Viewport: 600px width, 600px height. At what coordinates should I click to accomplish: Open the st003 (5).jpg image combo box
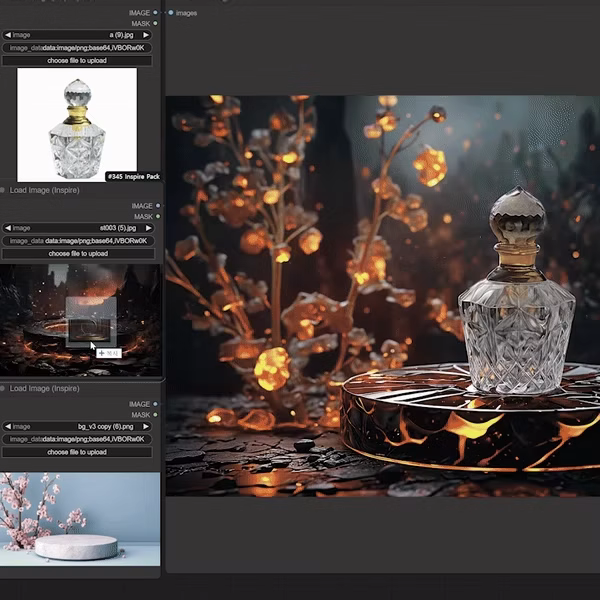(78, 228)
